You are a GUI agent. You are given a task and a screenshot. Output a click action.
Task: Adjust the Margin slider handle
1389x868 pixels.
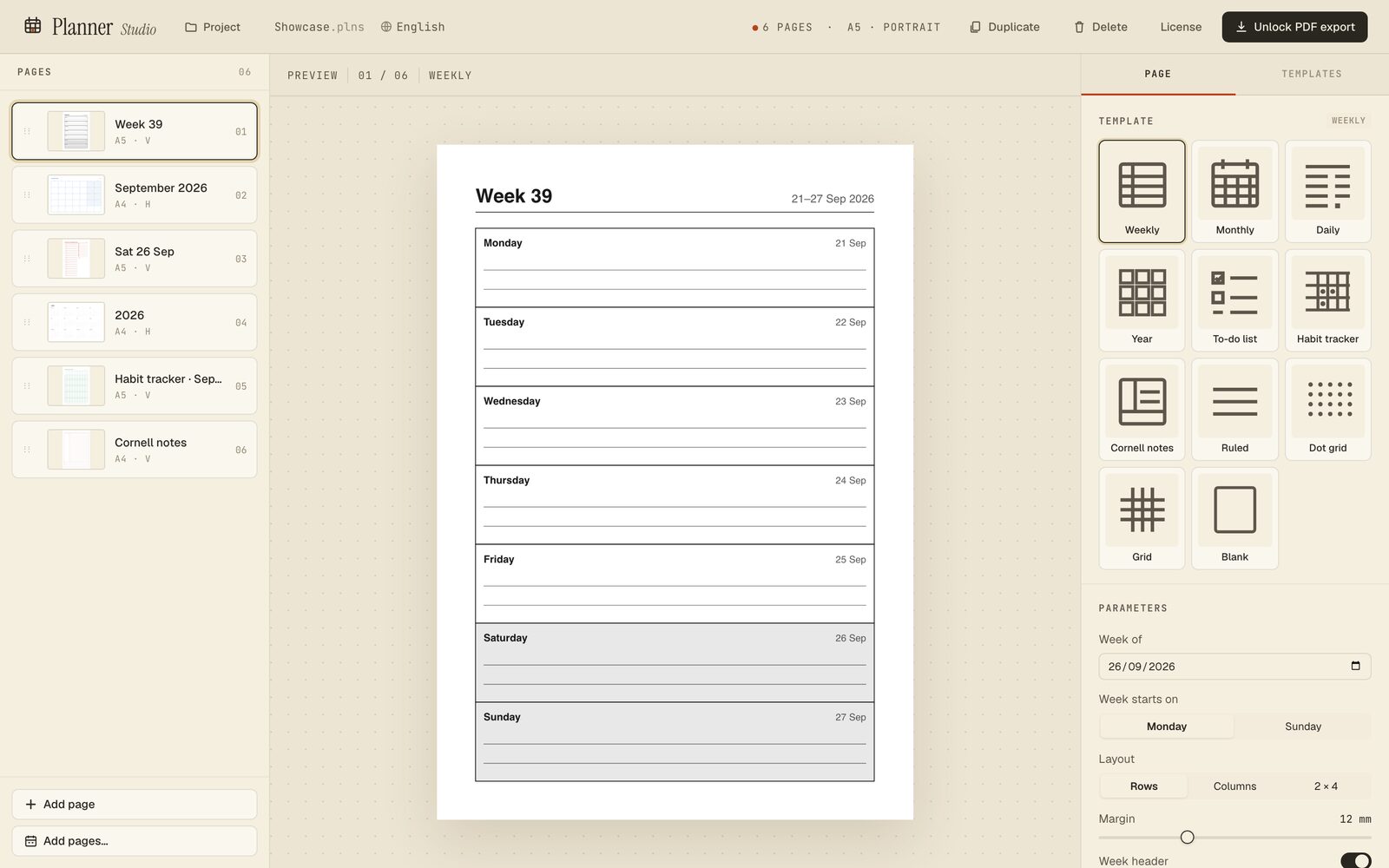(x=1187, y=837)
